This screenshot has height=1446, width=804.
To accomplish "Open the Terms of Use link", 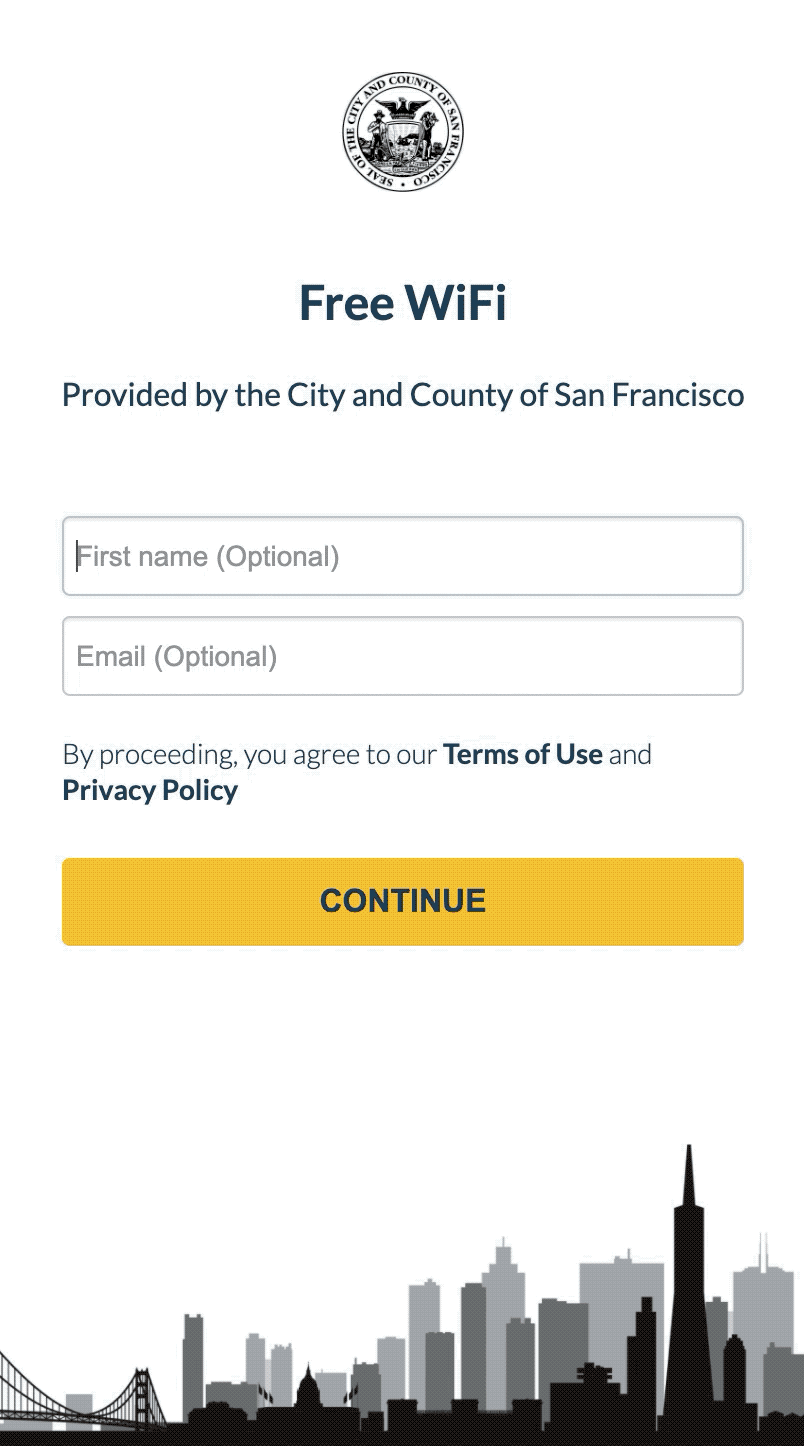I will click(x=523, y=754).
